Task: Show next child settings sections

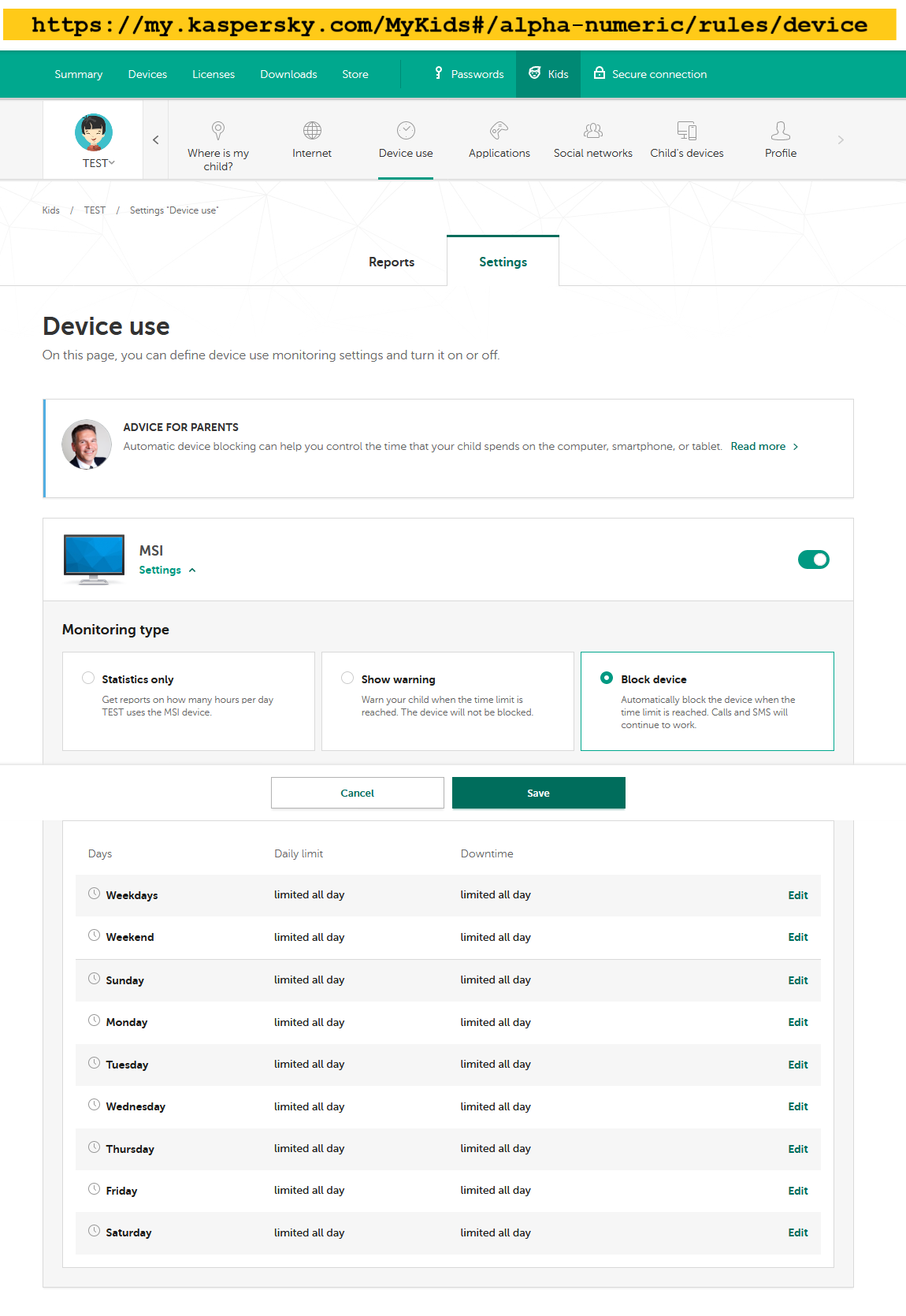Action: 841,139
